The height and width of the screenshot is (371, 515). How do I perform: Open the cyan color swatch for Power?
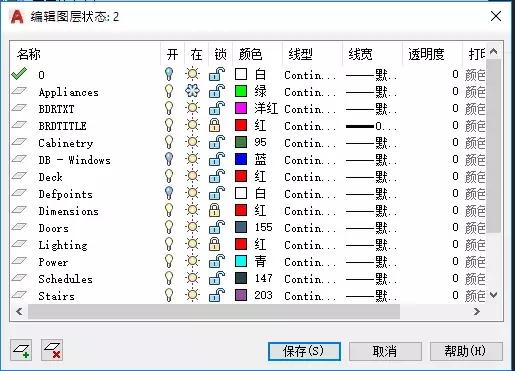coord(241,261)
